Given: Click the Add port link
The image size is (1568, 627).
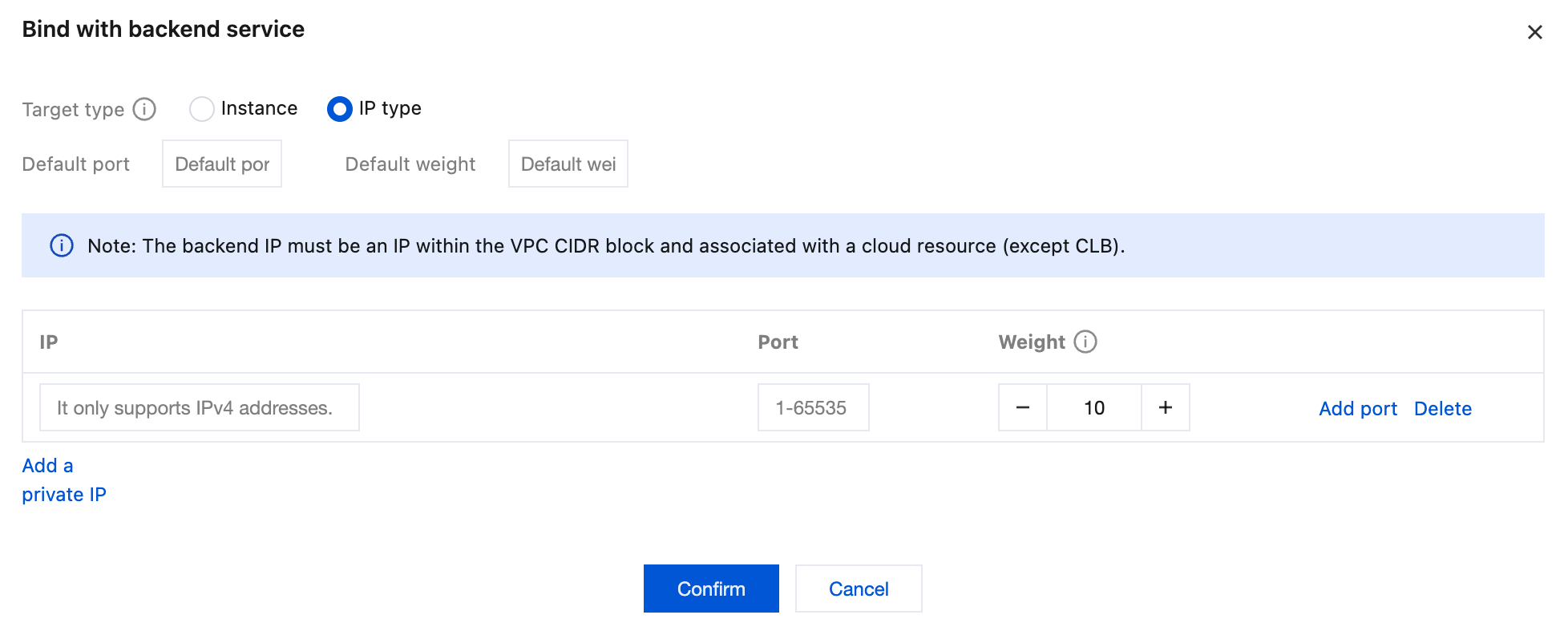Looking at the screenshot, I should click(x=1358, y=409).
